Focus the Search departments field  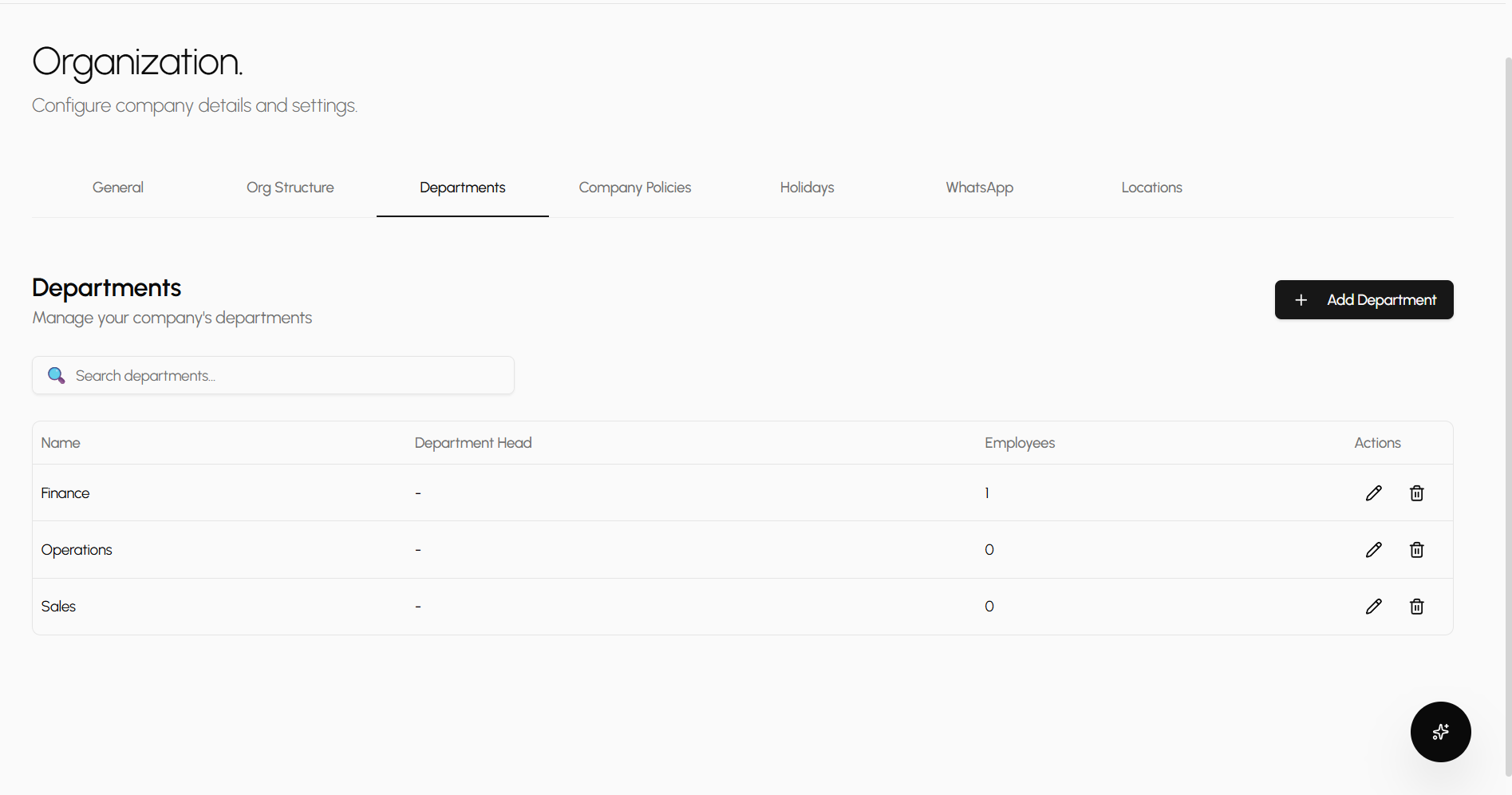(x=287, y=375)
